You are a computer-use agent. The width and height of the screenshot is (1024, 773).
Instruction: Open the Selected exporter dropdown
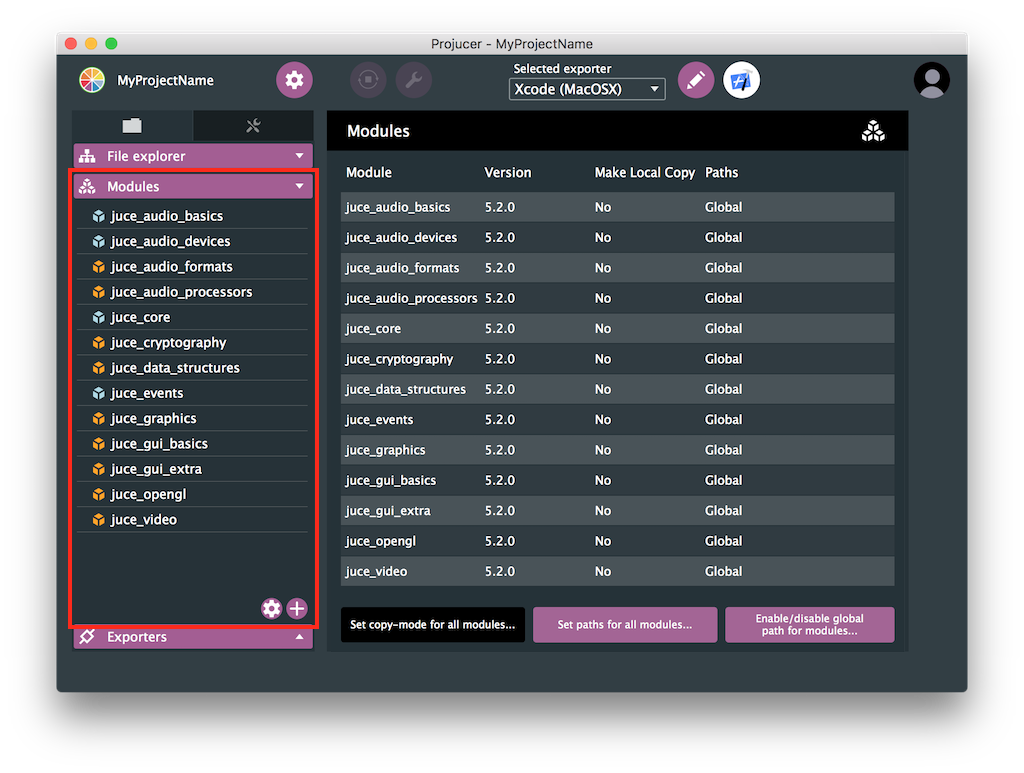point(587,89)
